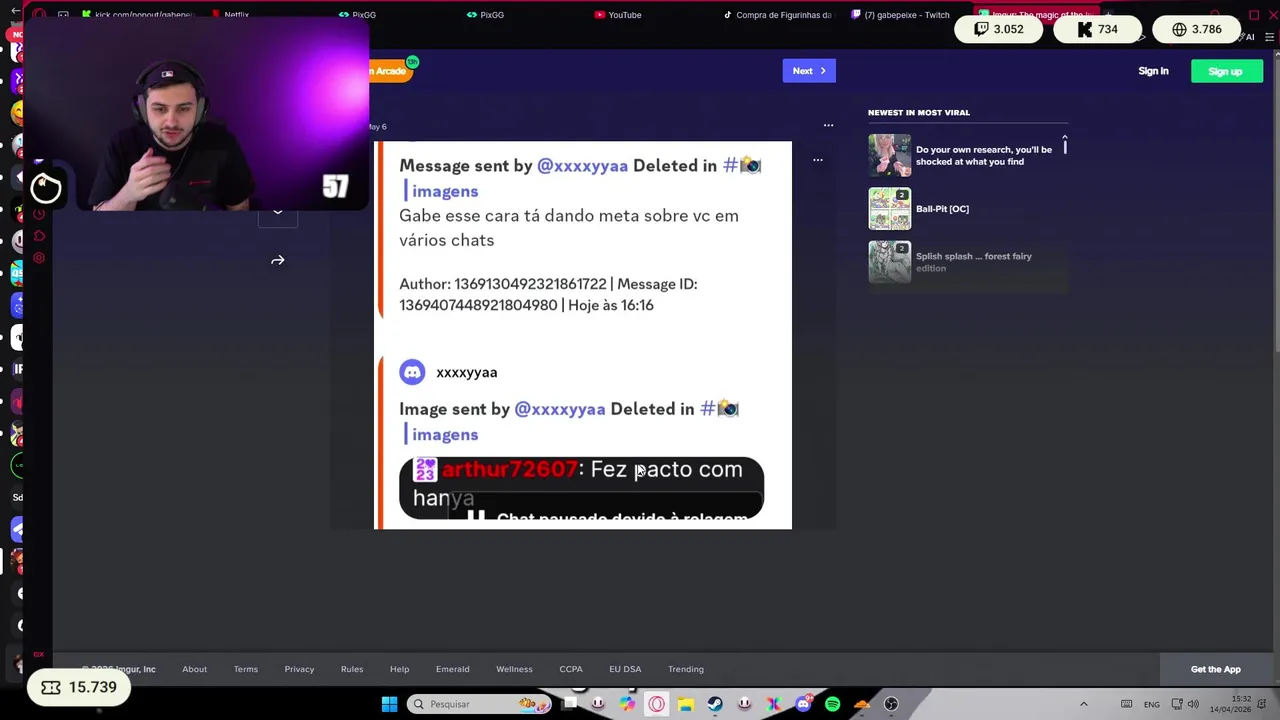Click the ENG language indicator
1280x720 pixels.
(1152, 705)
